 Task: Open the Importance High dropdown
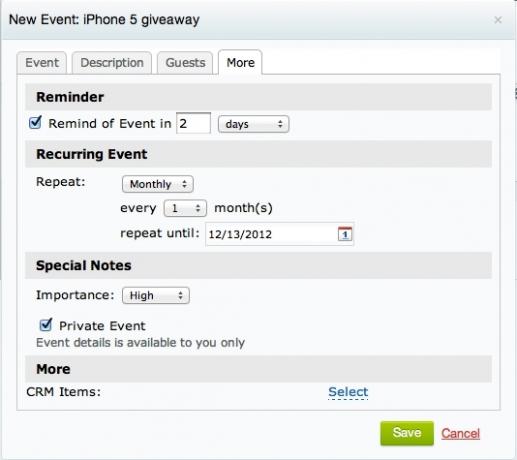click(x=156, y=295)
